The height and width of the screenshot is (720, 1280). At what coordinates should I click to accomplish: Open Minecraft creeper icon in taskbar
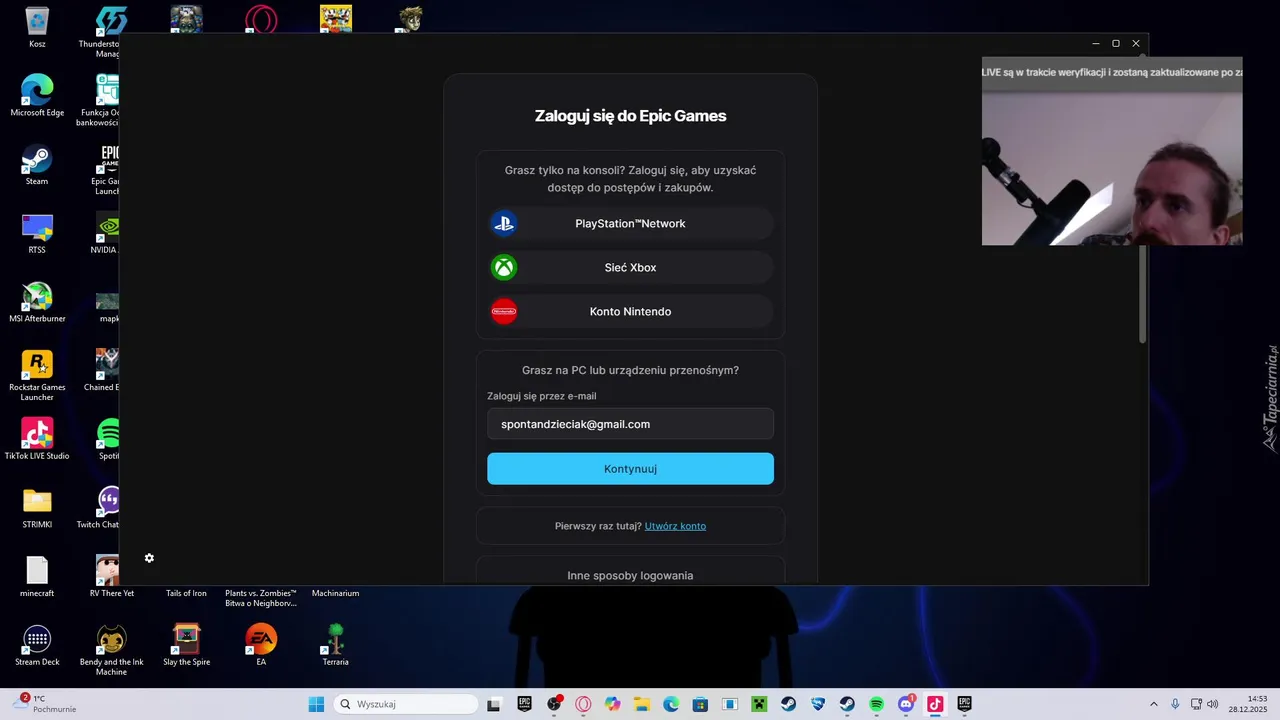click(x=759, y=704)
